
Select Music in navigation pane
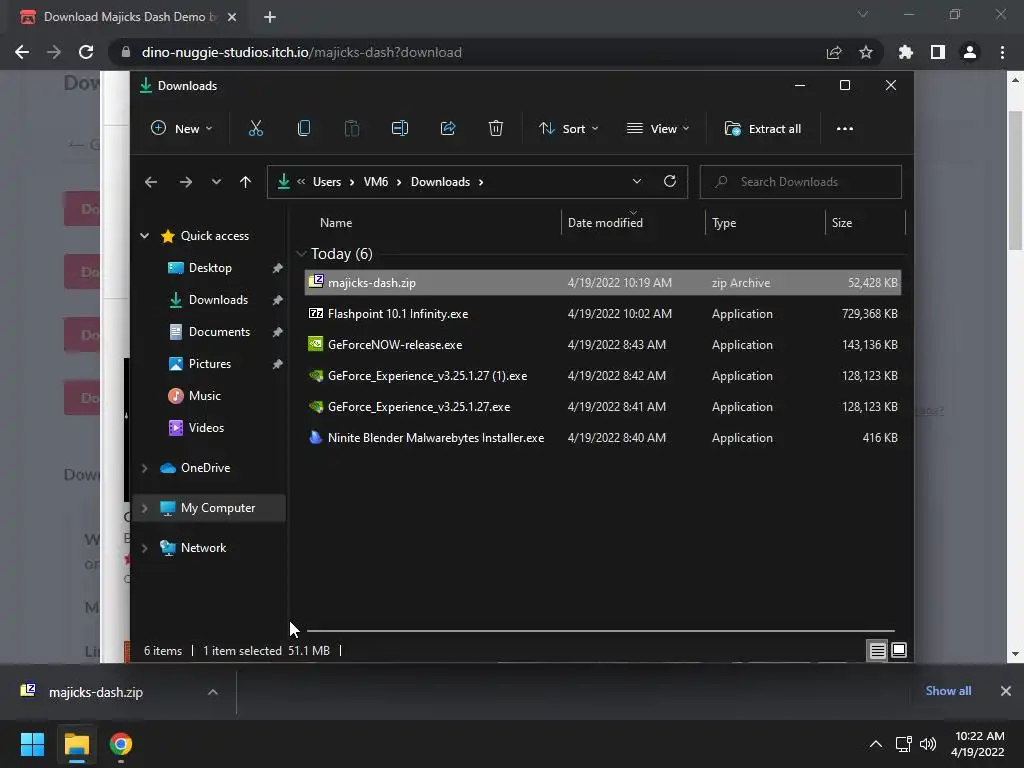204,396
